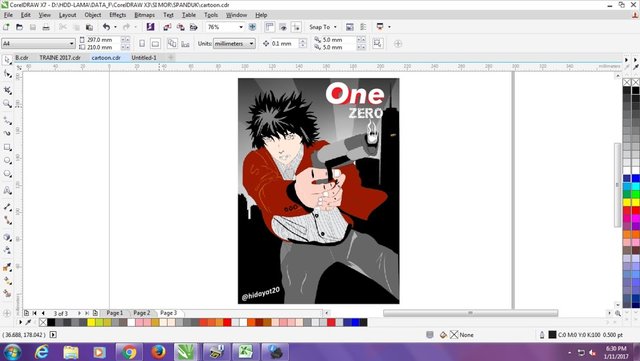The image size is (640, 361).
Task: Open the Effects menu
Action: pos(118,15)
